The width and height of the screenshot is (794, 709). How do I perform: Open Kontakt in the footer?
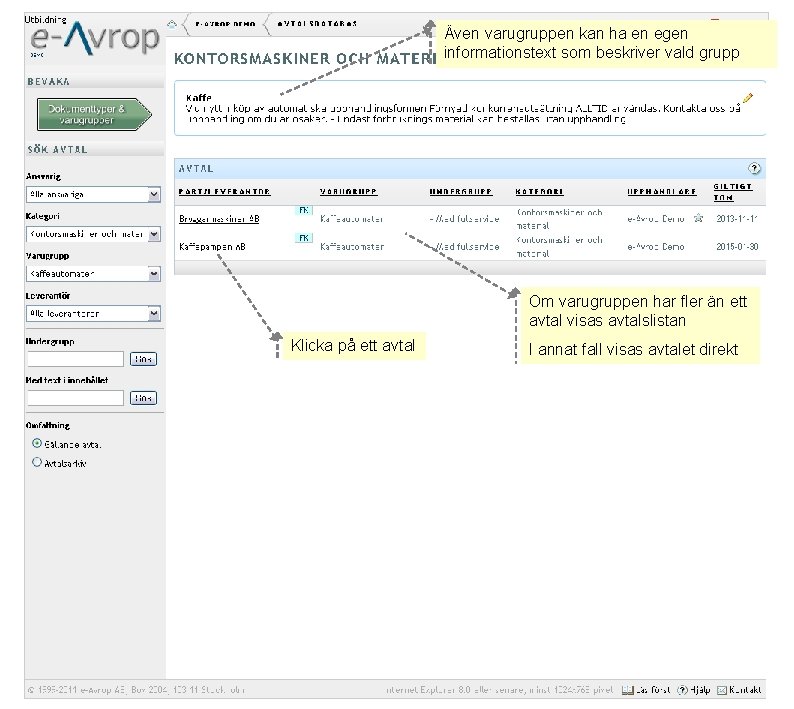(739, 690)
